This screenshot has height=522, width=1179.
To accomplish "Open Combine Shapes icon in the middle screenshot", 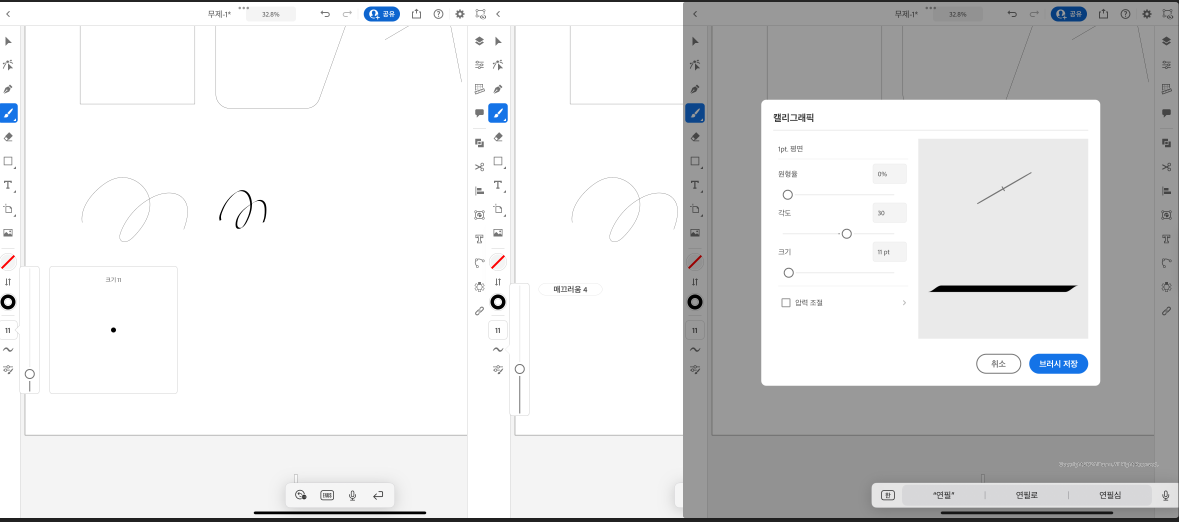I will 480,142.
